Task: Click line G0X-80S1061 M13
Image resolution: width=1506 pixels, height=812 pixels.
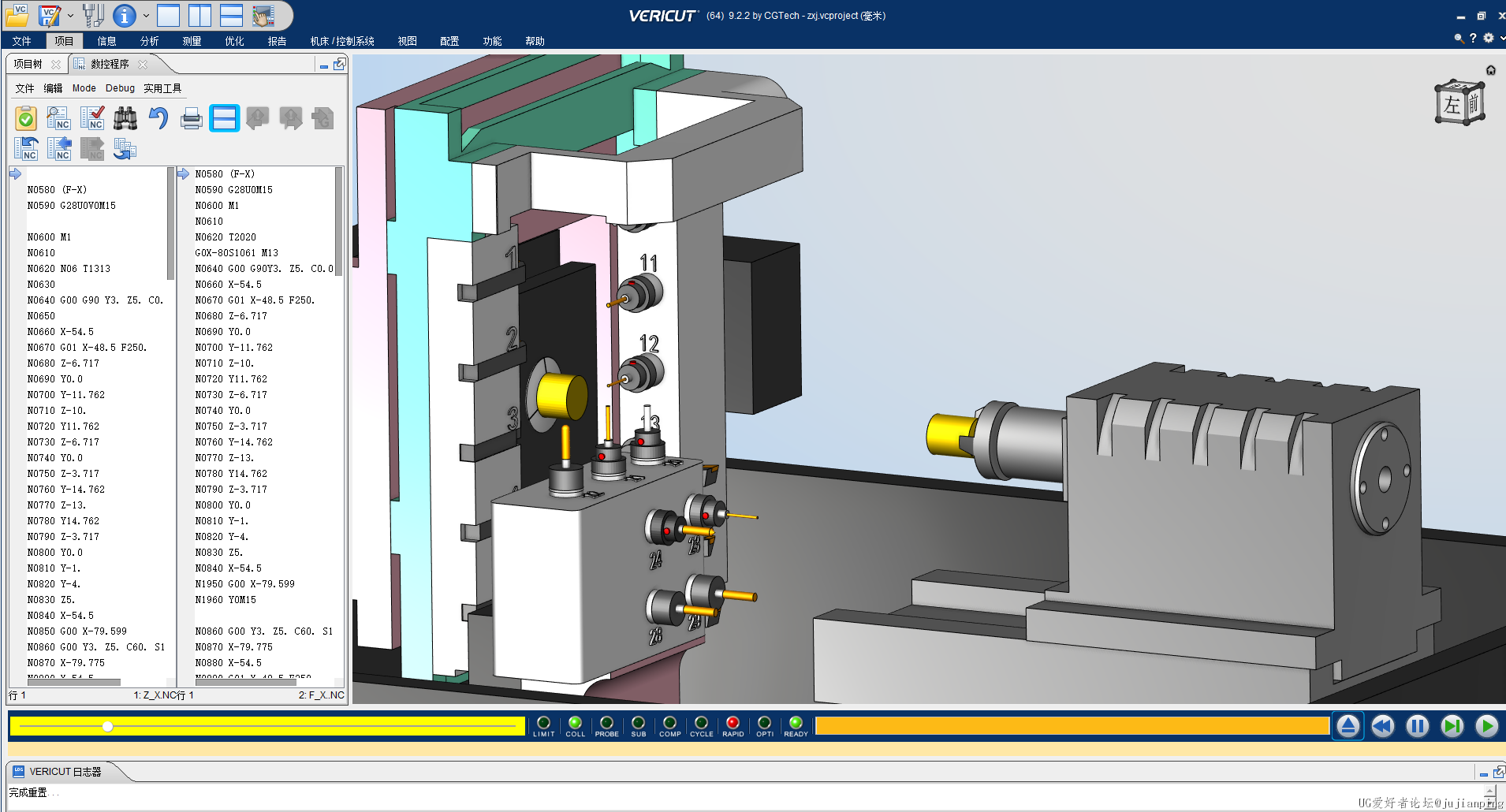Action: (237, 253)
